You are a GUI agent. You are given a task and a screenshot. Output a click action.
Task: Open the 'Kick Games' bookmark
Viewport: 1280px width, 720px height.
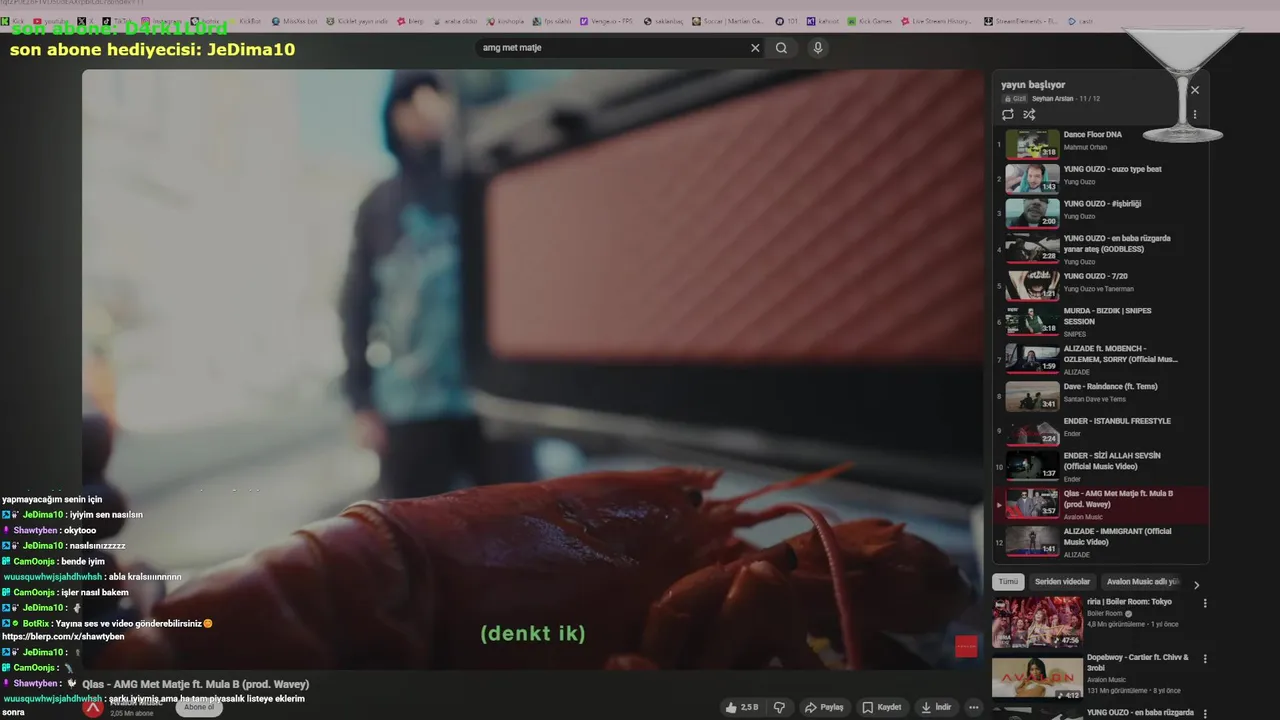point(870,21)
